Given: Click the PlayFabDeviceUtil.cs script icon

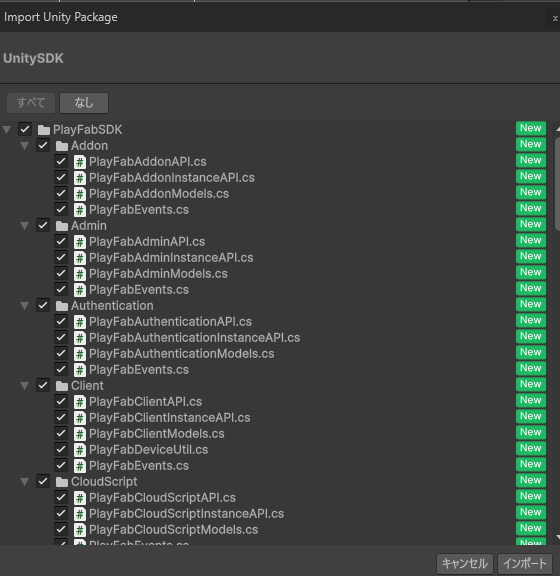Looking at the screenshot, I should (x=80, y=450).
